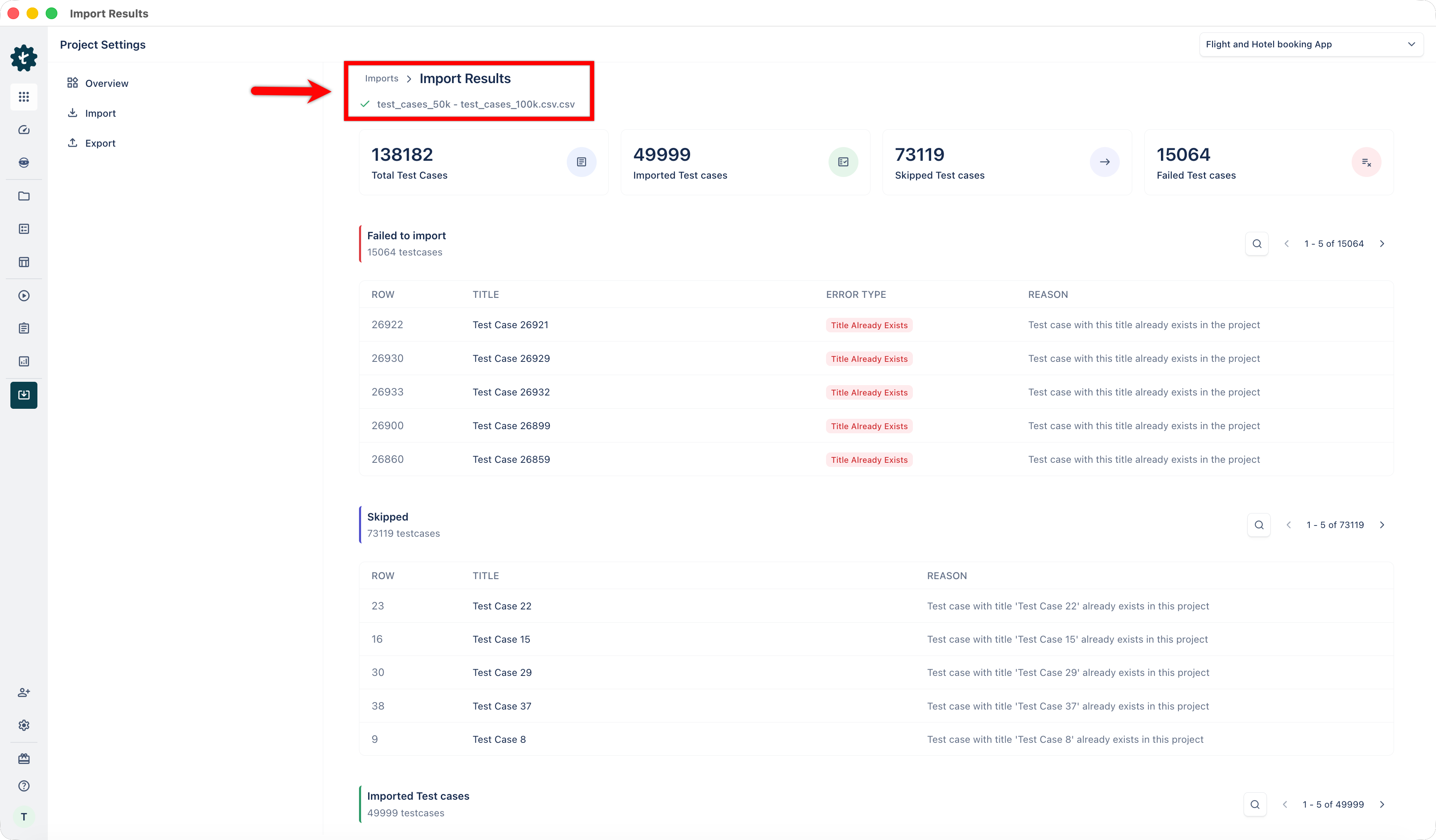Click the play-circle test runs sidebar icon
Image resolution: width=1436 pixels, height=840 pixels.
(x=23, y=295)
